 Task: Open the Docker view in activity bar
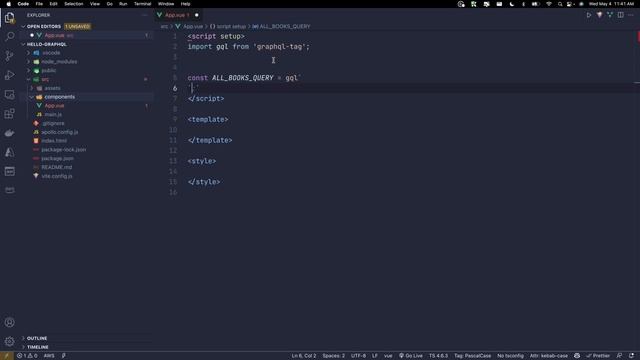[9, 133]
